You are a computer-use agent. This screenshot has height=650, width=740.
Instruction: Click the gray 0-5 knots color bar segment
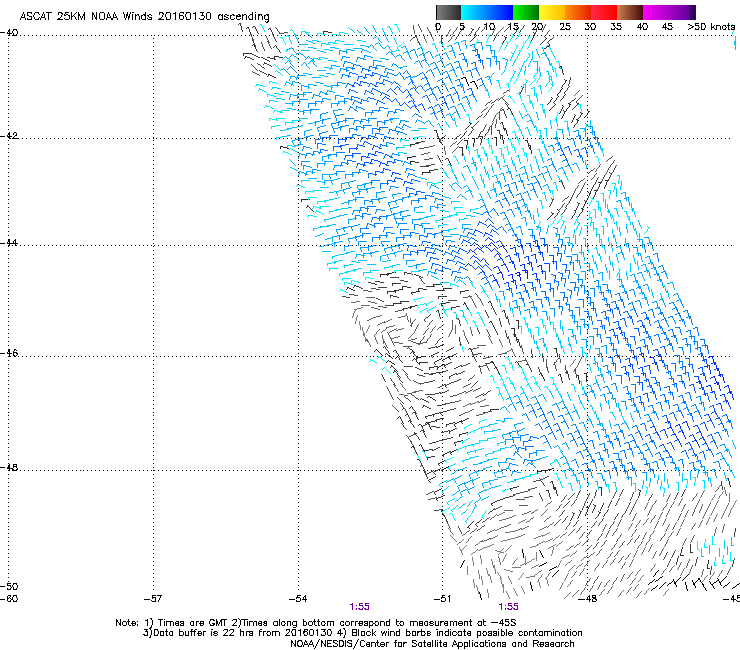point(448,12)
